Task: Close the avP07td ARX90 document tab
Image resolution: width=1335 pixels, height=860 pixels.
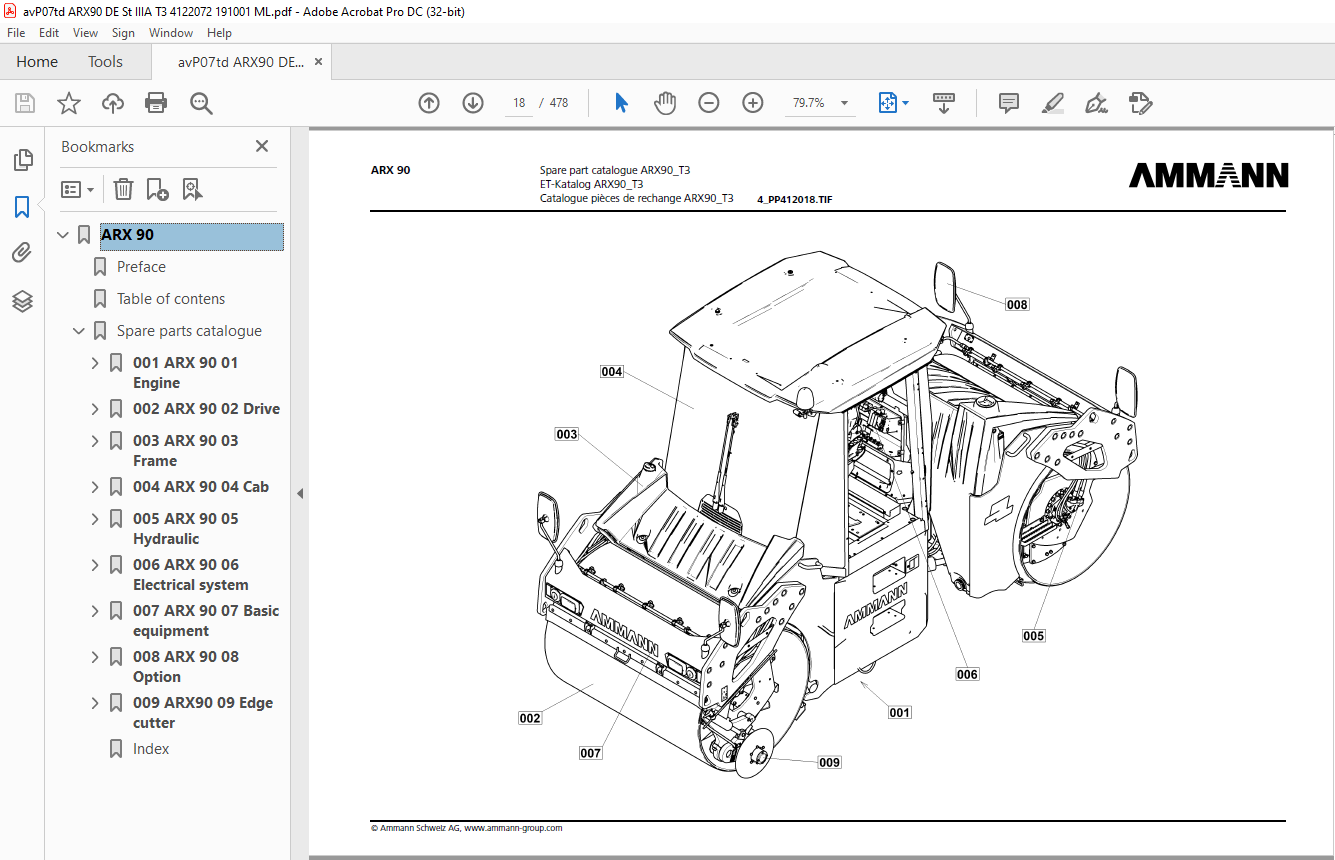Action: pos(318,62)
